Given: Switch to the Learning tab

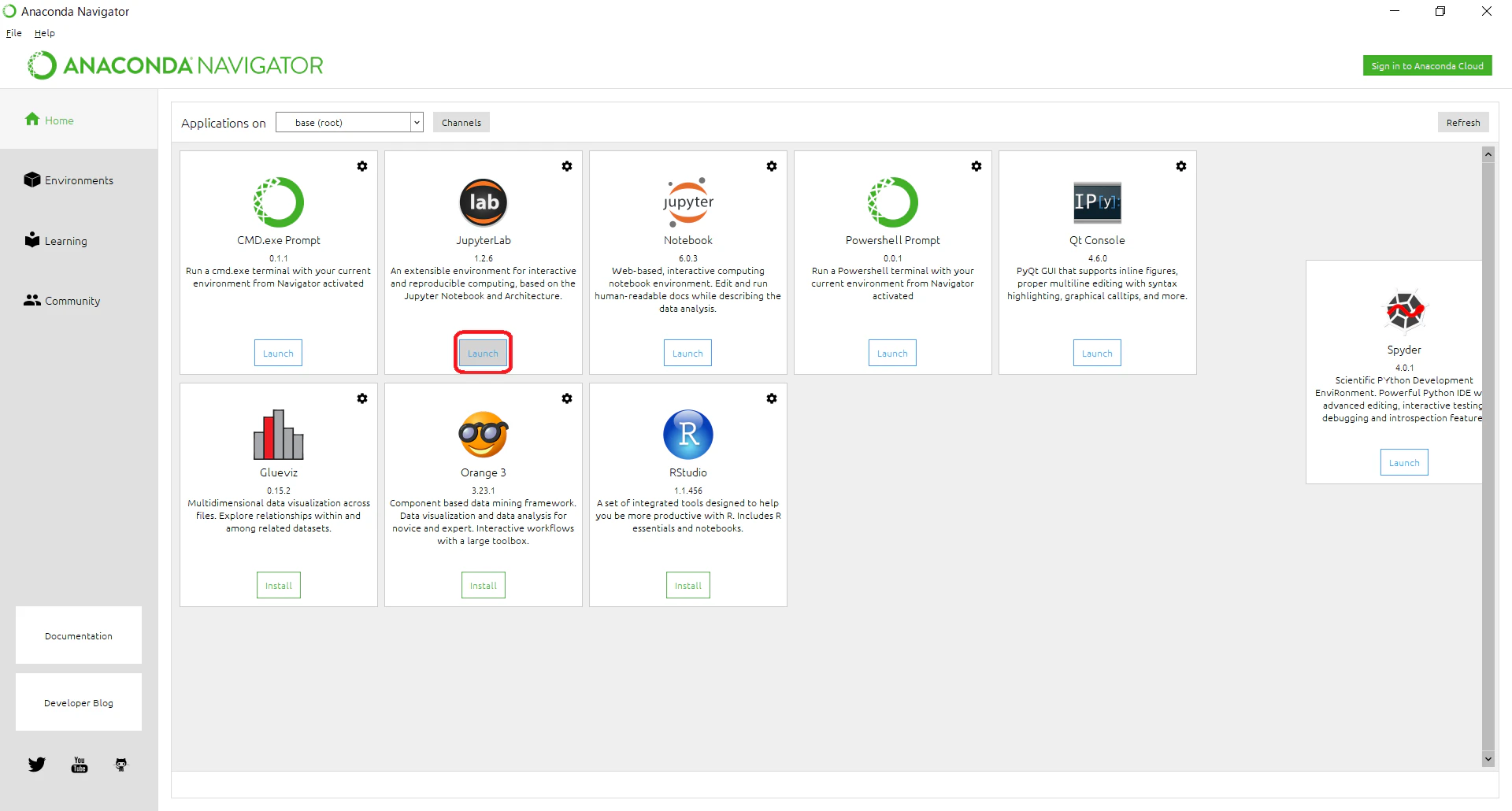Looking at the screenshot, I should (x=79, y=241).
